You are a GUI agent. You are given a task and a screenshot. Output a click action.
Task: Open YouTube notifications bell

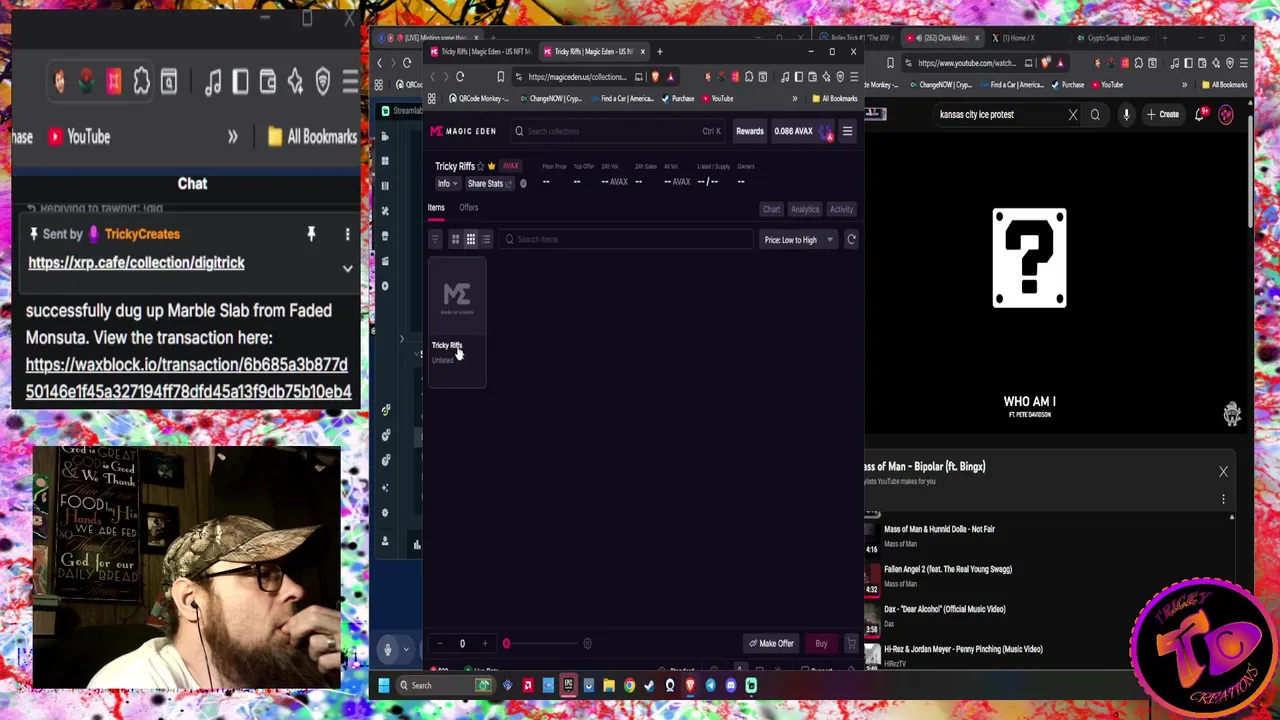pos(1200,115)
